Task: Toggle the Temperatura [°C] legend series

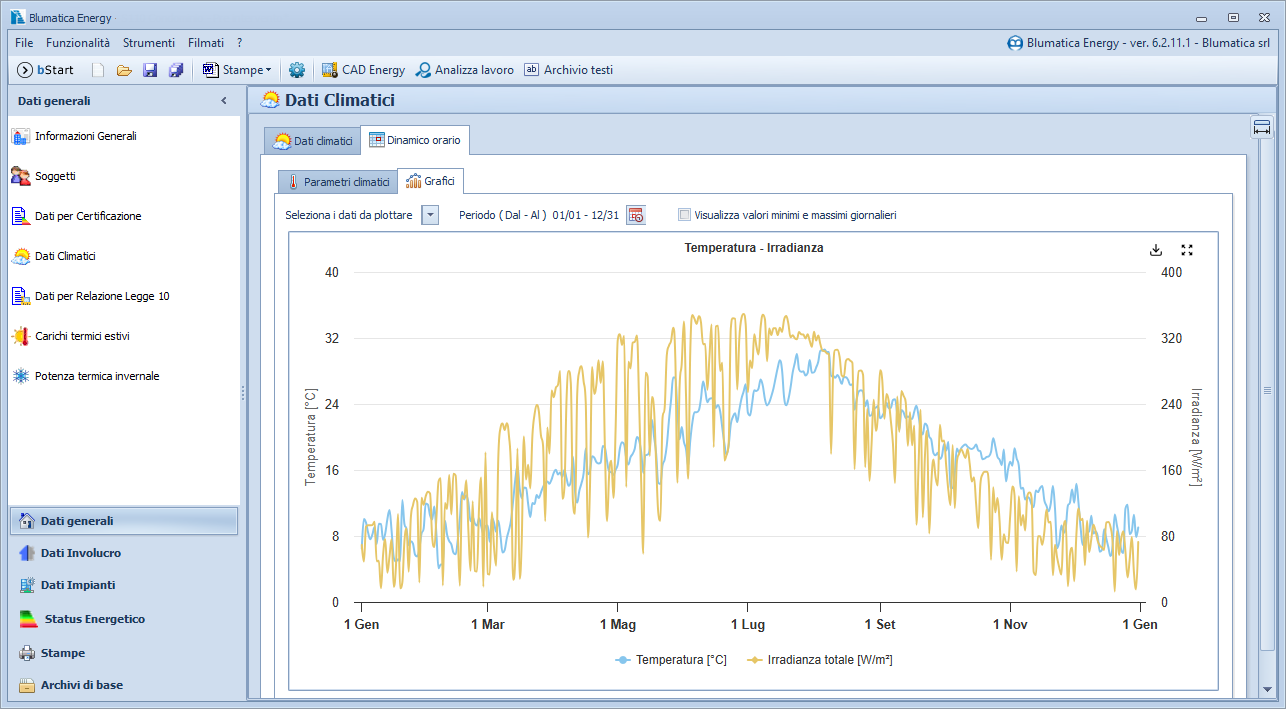Action: point(671,660)
